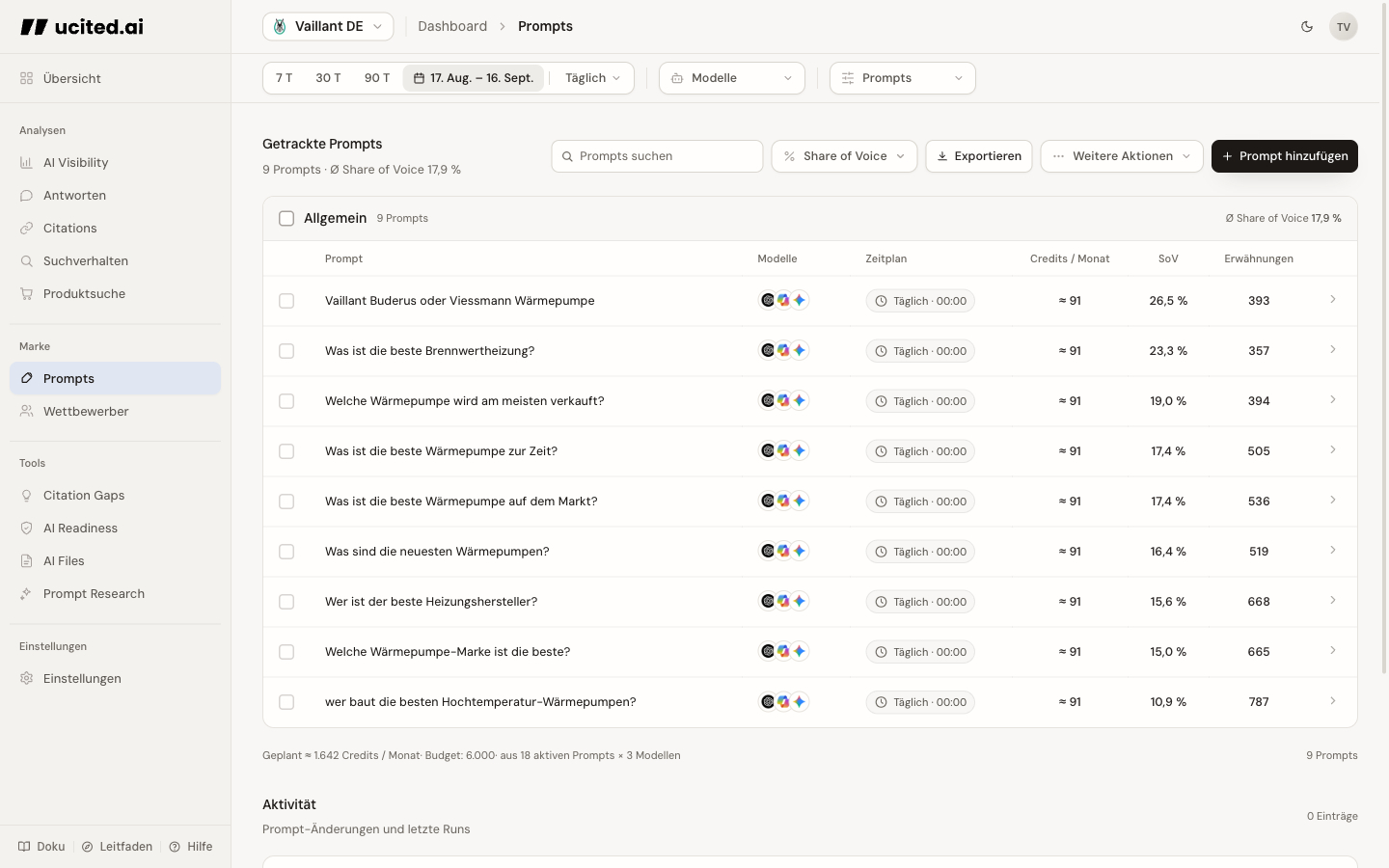Click the ucited.ai logo
The image size is (1389, 868).
pyautogui.click(x=82, y=27)
